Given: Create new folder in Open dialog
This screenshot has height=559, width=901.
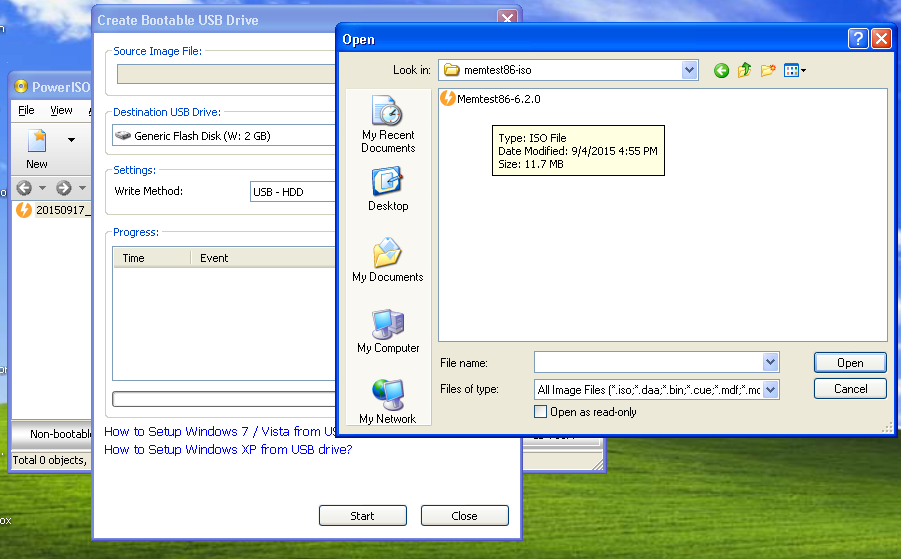Looking at the screenshot, I should pos(768,70).
